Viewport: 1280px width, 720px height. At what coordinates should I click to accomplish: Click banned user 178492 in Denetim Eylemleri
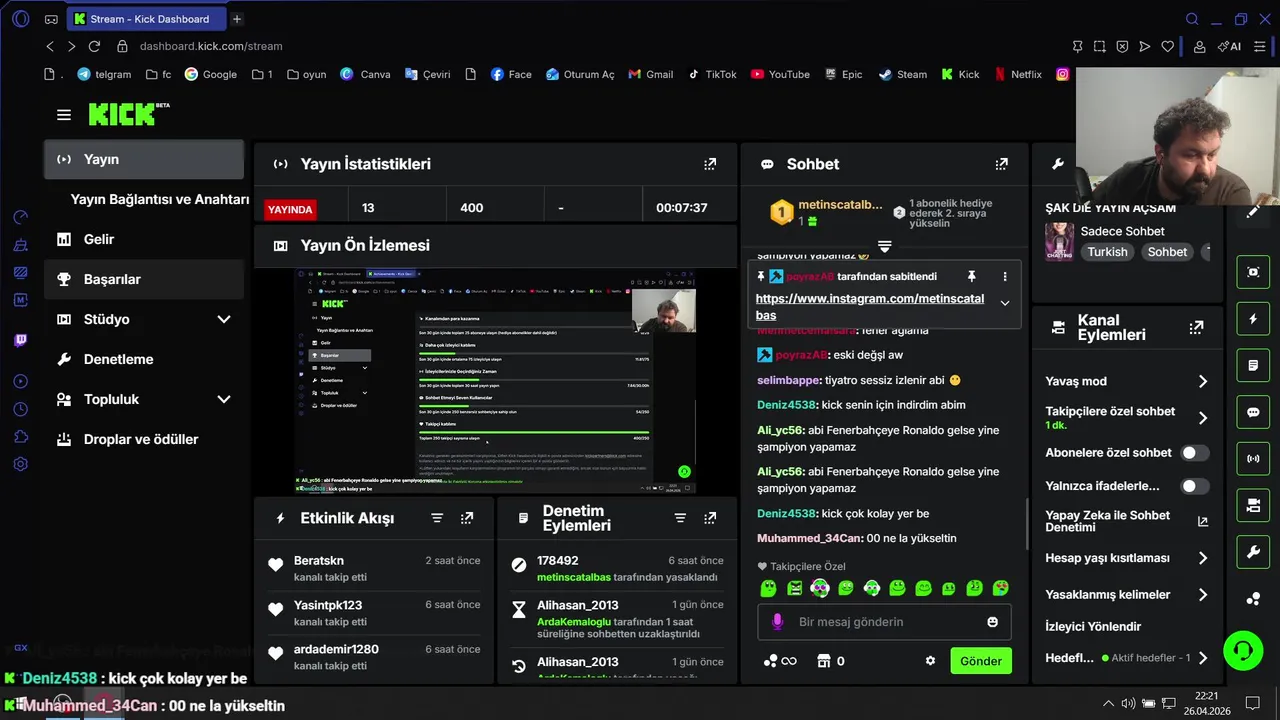[x=558, y=561]
